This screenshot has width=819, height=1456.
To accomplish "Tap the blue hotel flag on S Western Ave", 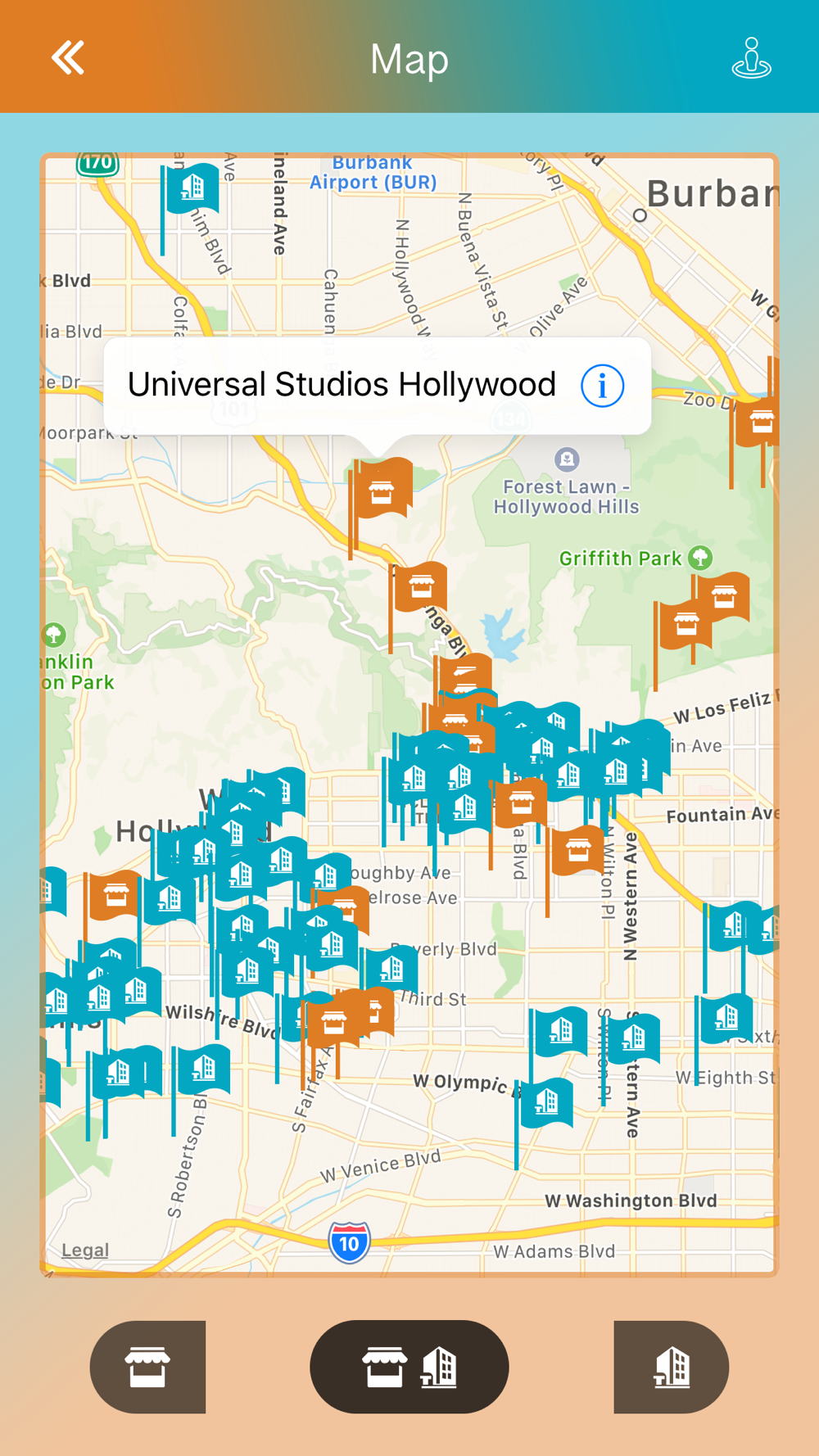I will click(633, 1038).
